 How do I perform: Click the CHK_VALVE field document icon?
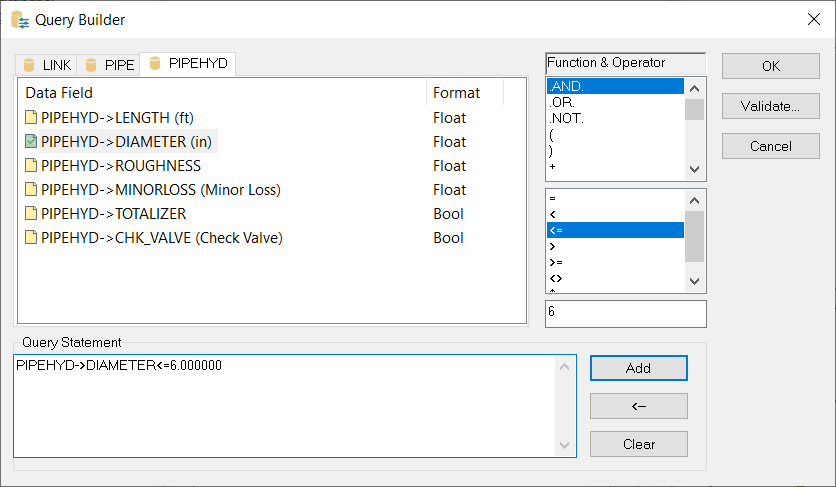pyautogui.click(x=31, y=238)
